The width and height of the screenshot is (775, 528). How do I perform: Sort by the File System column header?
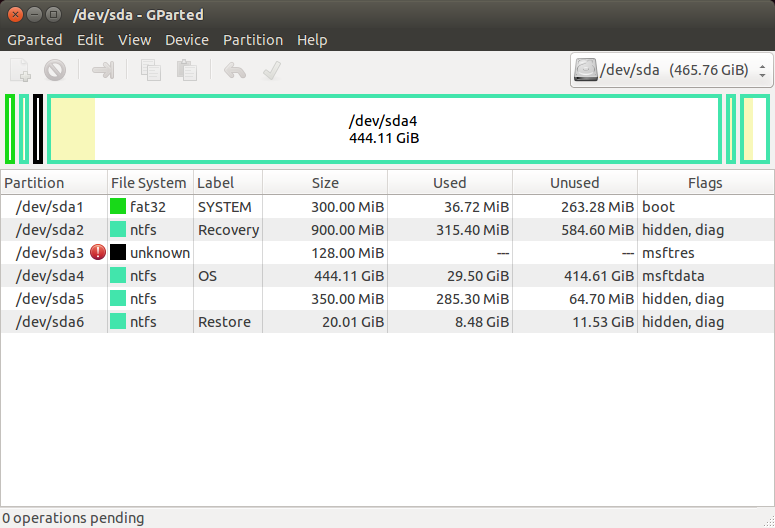click(149, 183)
